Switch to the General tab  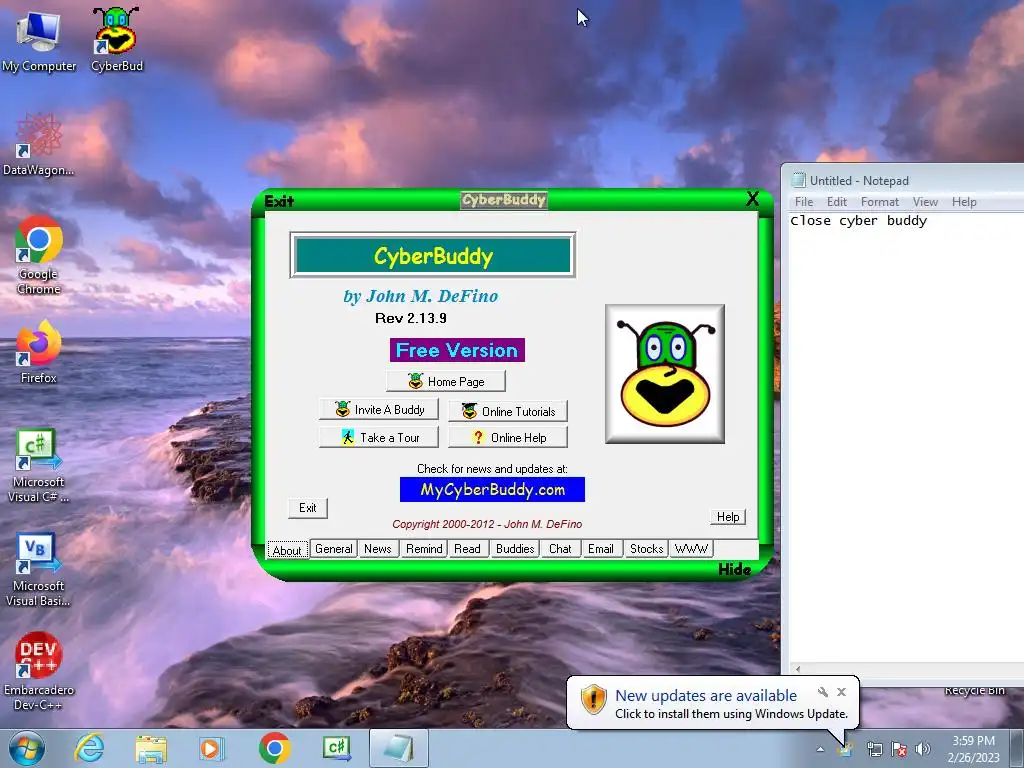point(334,549)
